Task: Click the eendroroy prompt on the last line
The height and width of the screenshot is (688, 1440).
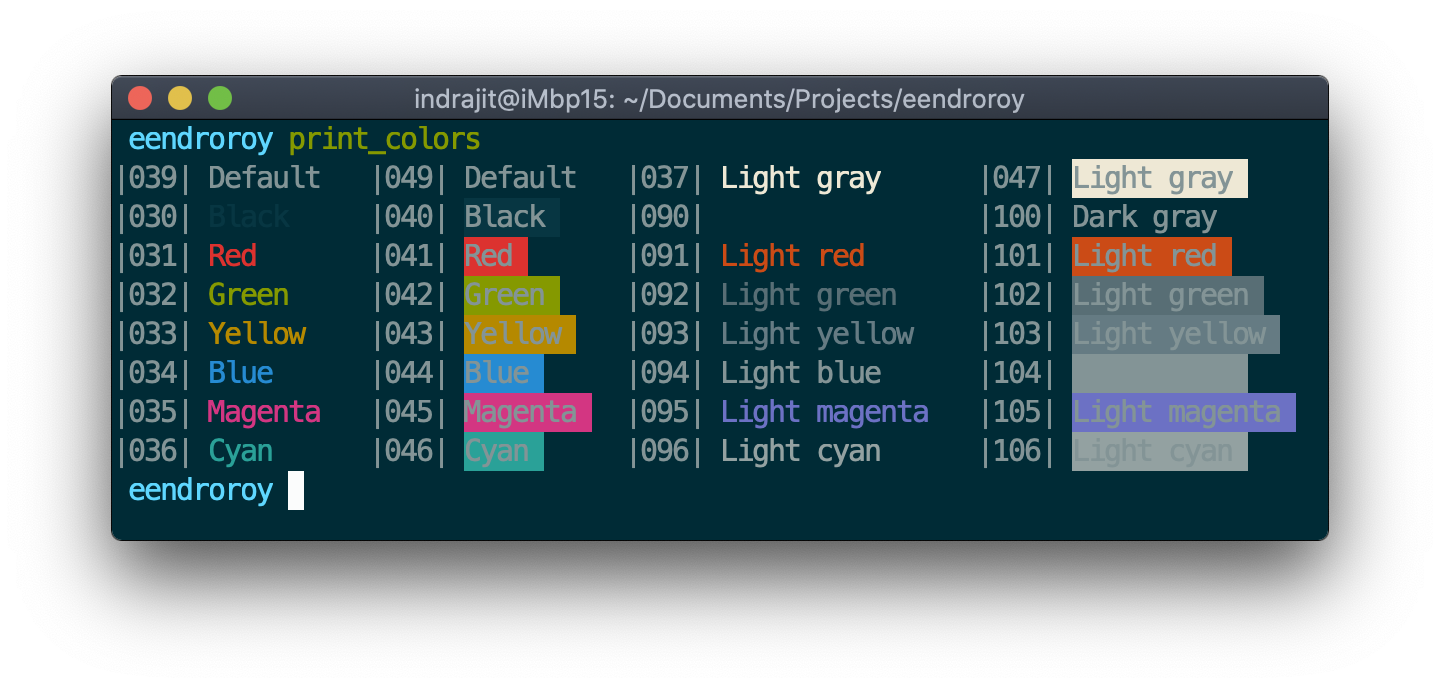Action: point(200,491)
